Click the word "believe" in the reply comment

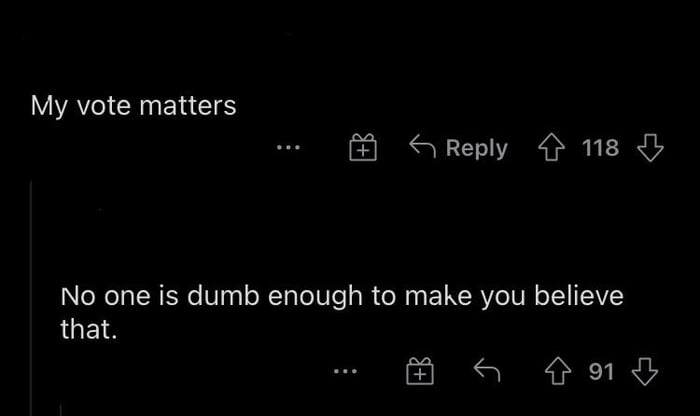(x=580, y=297)
